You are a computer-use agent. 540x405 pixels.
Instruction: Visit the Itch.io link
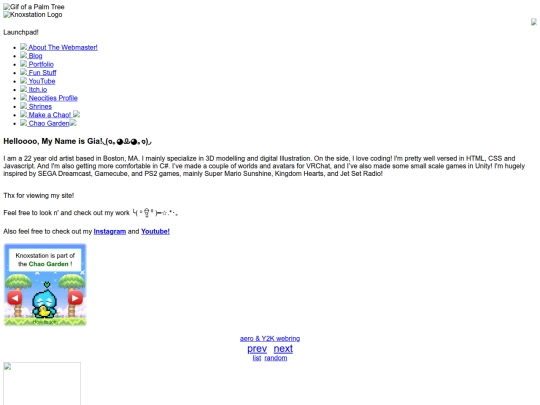pos(38,90)
